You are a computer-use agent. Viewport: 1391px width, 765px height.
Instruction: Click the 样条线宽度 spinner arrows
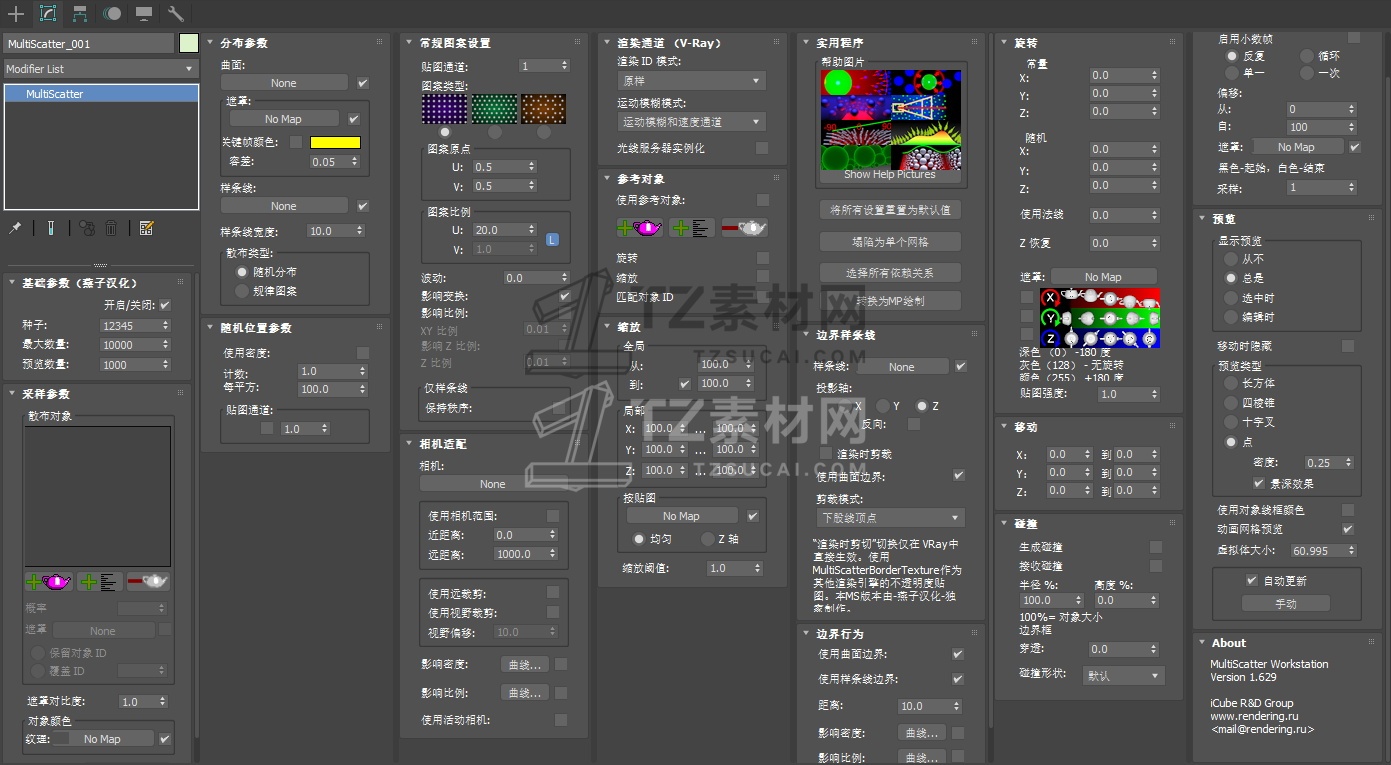(359, 231)
